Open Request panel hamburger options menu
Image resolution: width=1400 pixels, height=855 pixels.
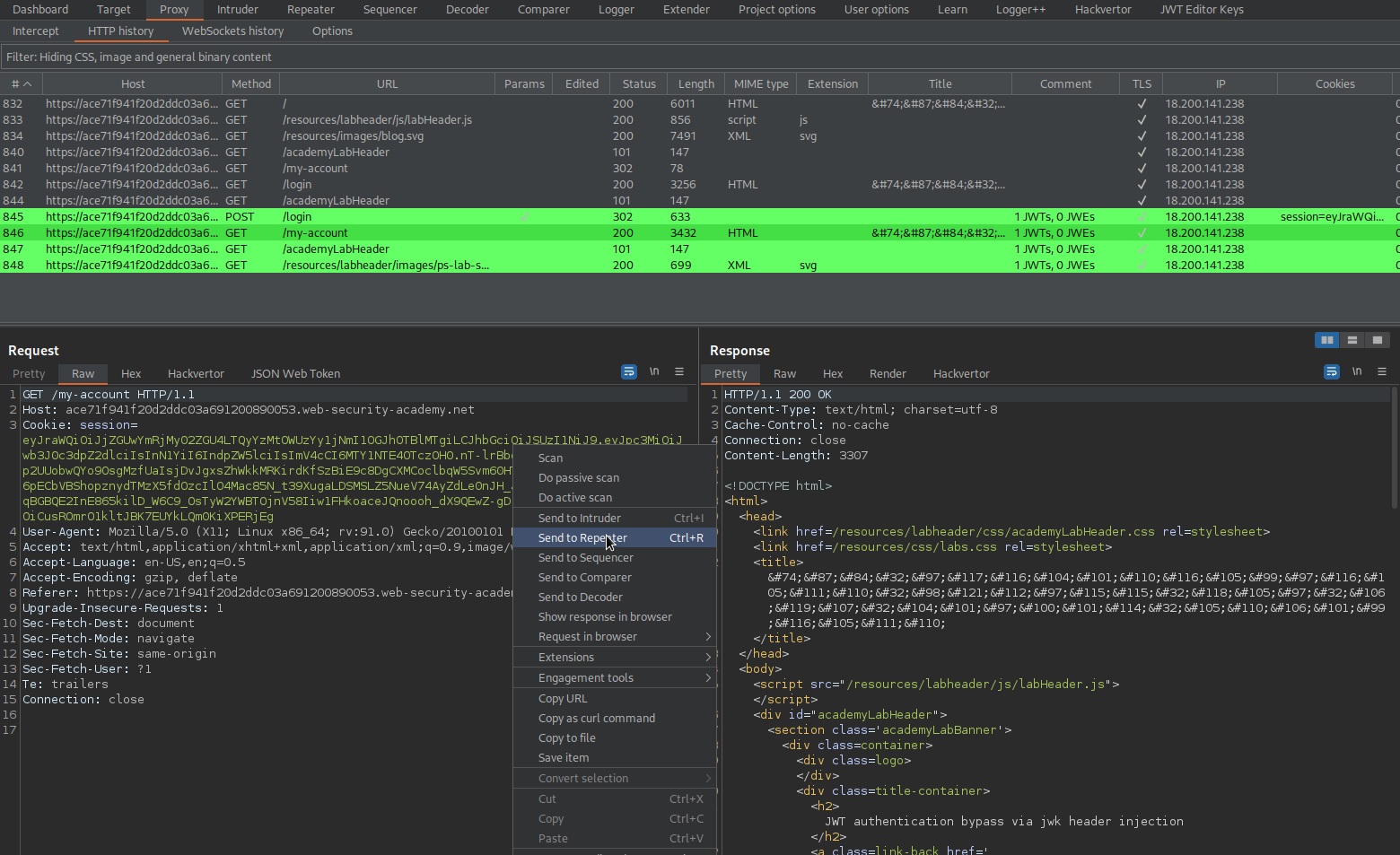pyautogui.click(x=679, y=371)
